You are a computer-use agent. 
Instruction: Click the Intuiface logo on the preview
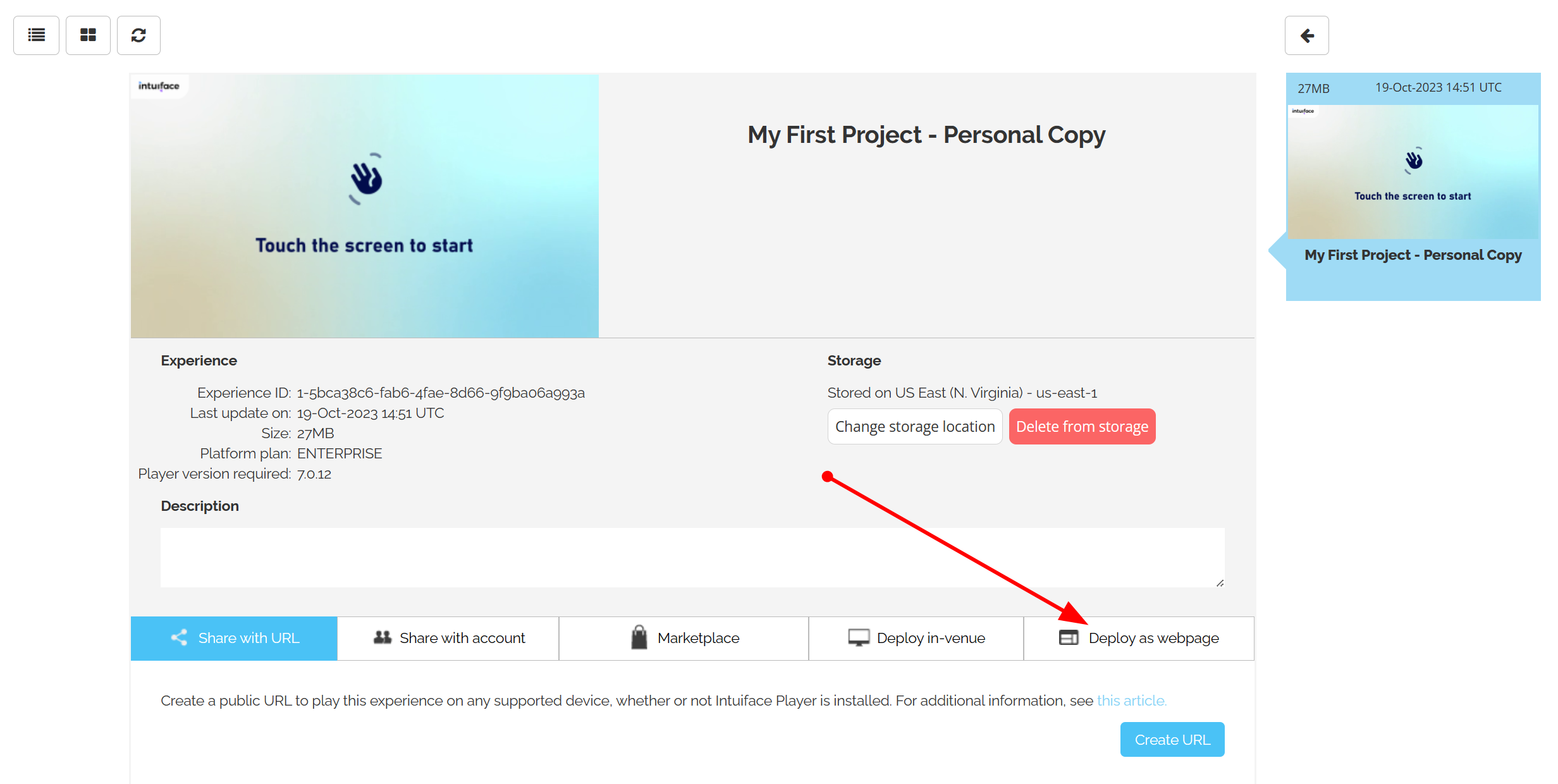click(158, 86)
